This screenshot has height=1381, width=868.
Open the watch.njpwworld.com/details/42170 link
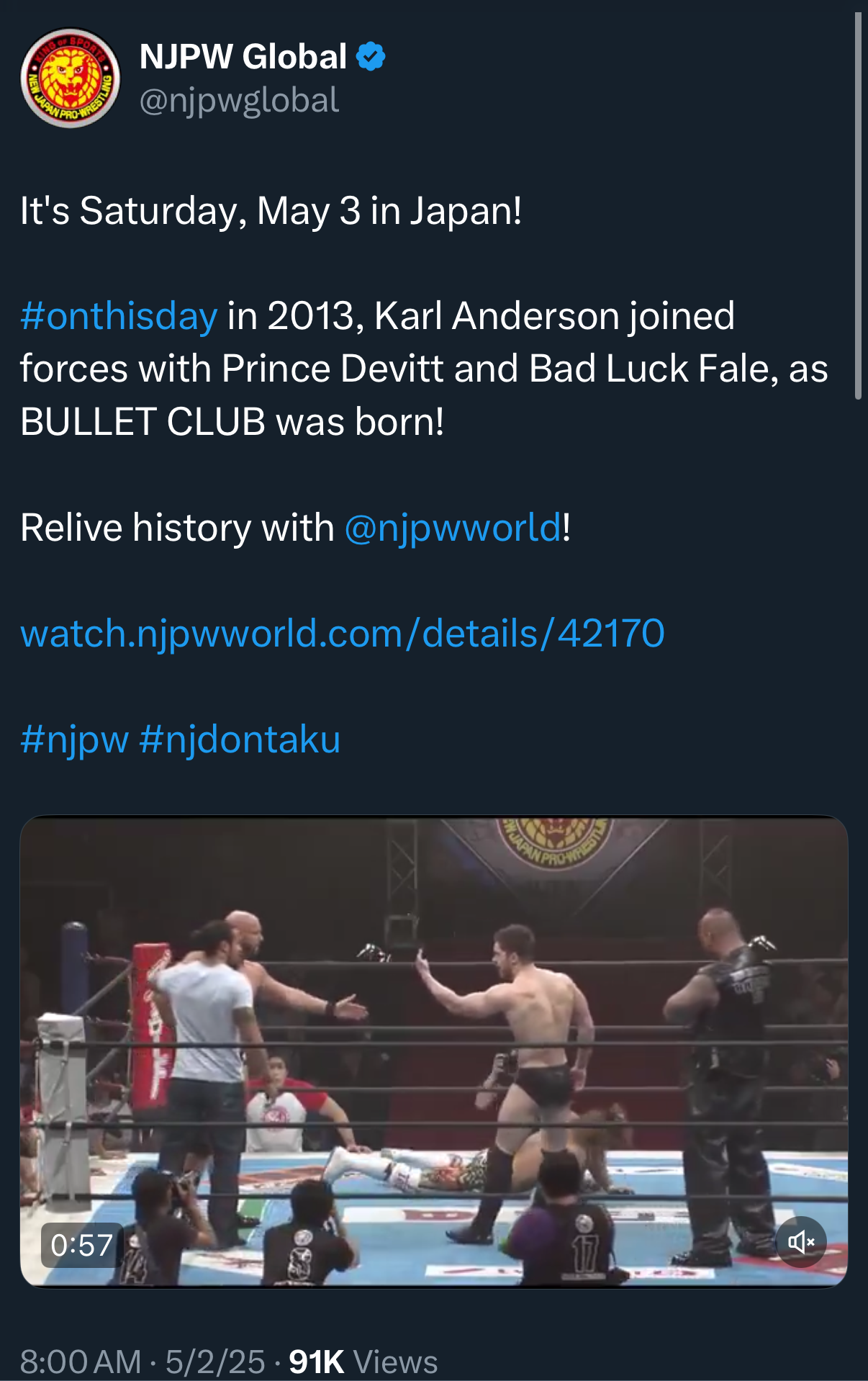click(343, 634)
